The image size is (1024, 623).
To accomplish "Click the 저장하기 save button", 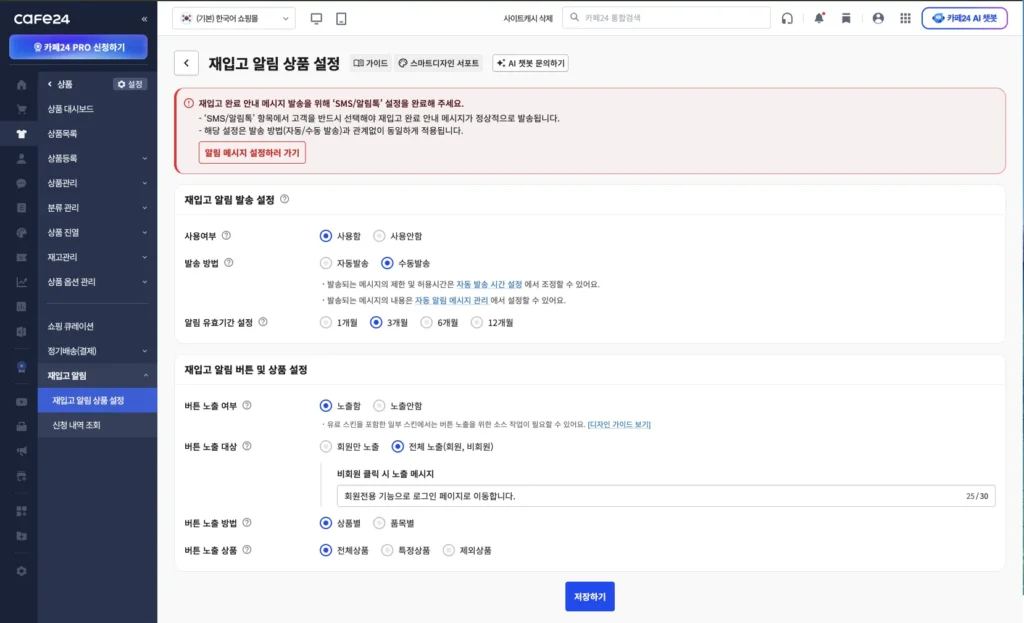I will coord(589,596).
